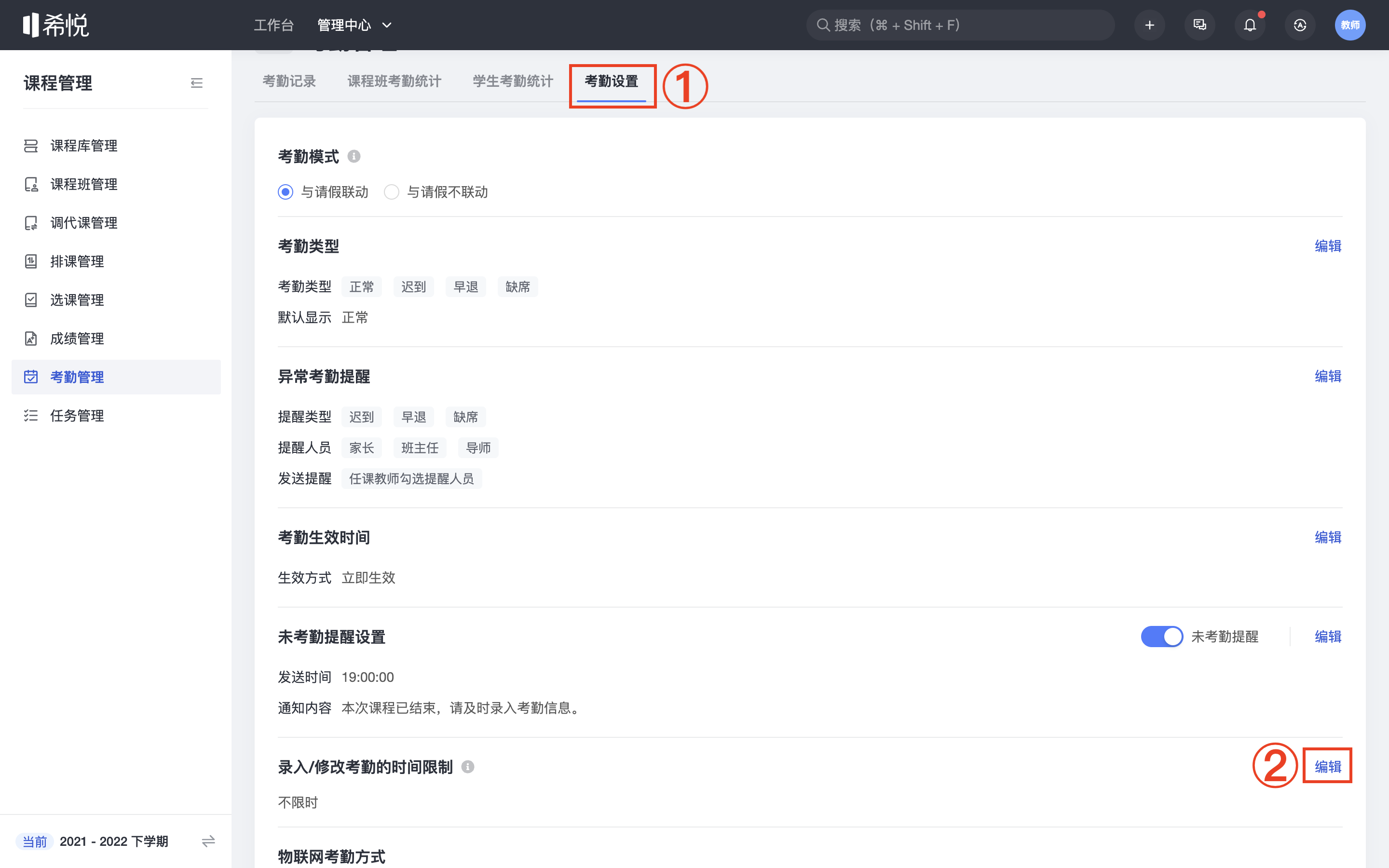The height and width of the screenshot is (868, 1389).
Task: Open 课程库管理 in sidebar
Action: coord(116,146)
